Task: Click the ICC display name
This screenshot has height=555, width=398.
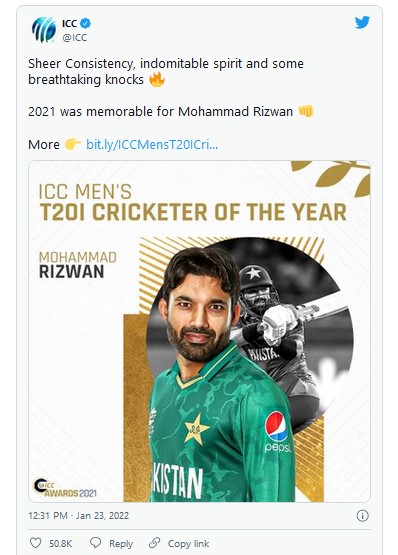Action: pyautogui.click(x=69, y=23)
